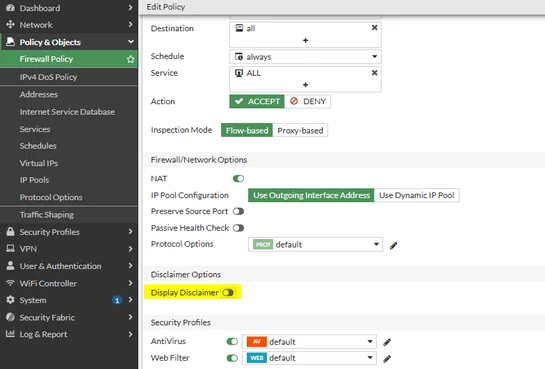Image resolution: width=545 pixels, height=369 pixels.
Task: Click the 'all' address object icon
Action: coord(239,28)
